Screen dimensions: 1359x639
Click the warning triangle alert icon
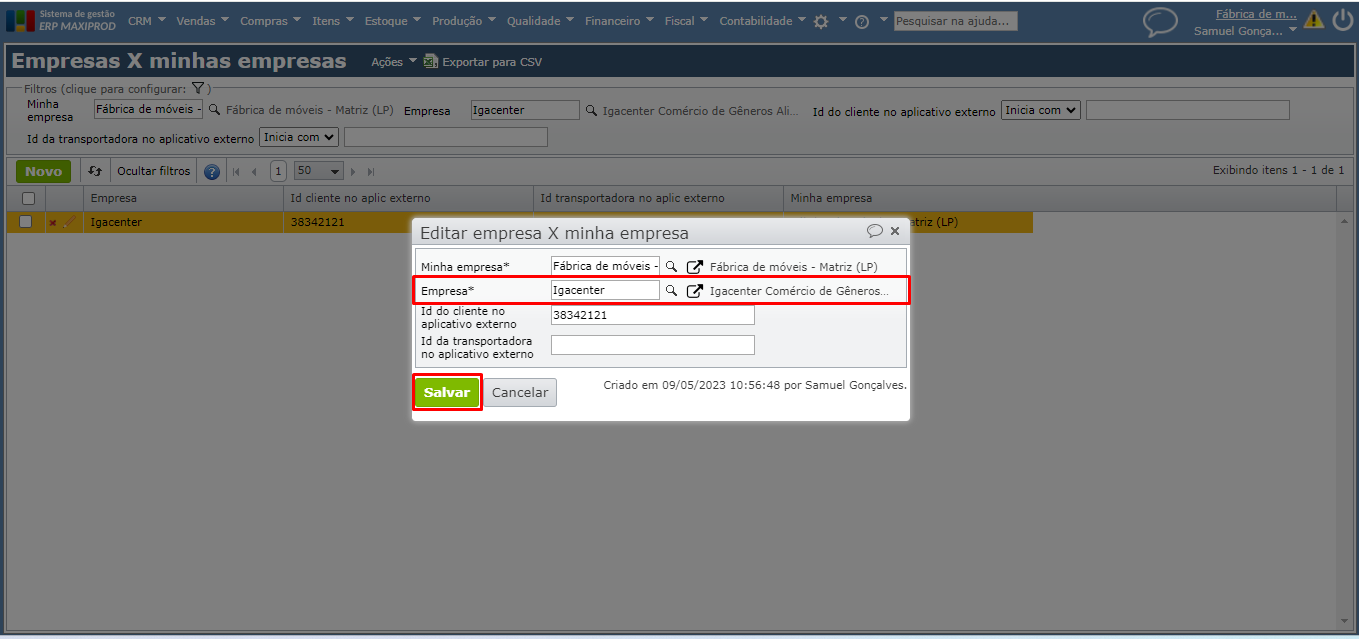1314,20
